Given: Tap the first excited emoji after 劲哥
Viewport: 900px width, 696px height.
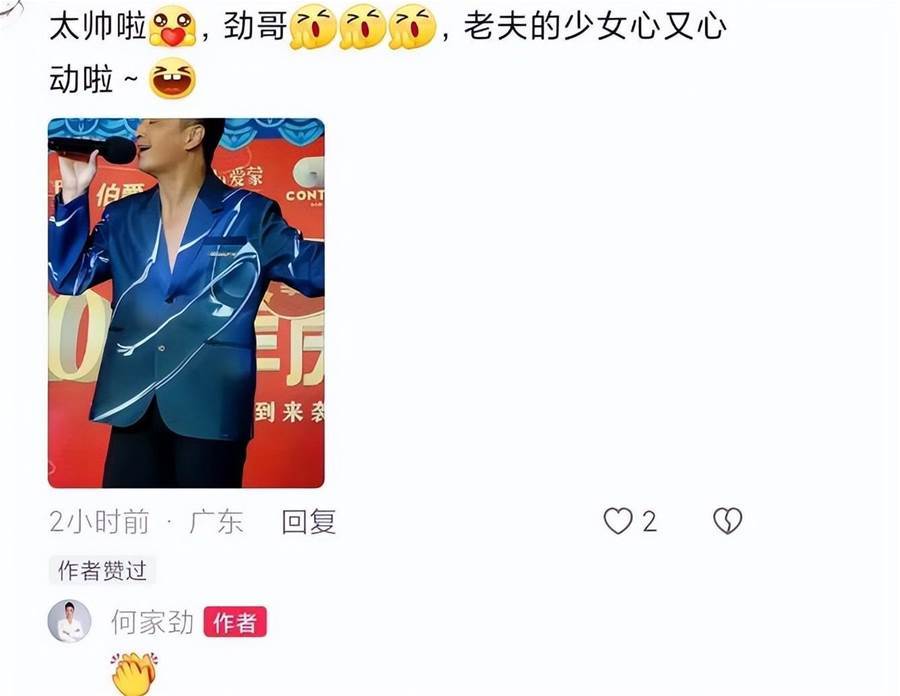Looking at the screenshot, I should tap(313, 27).
